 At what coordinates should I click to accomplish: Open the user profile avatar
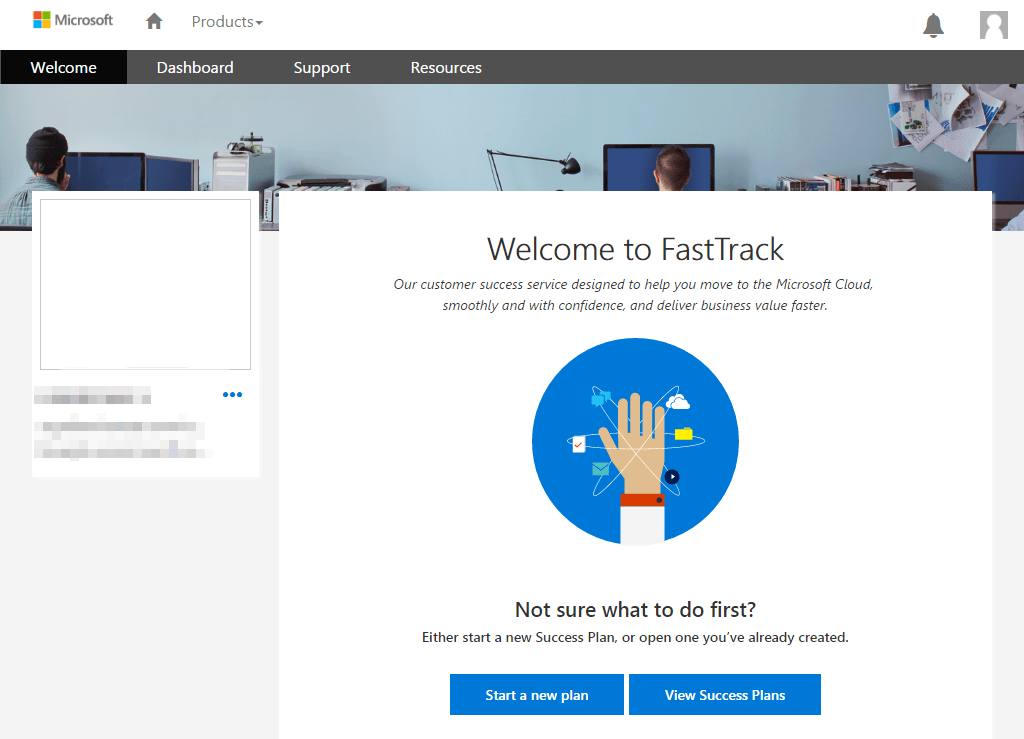[x=993, y=25]
